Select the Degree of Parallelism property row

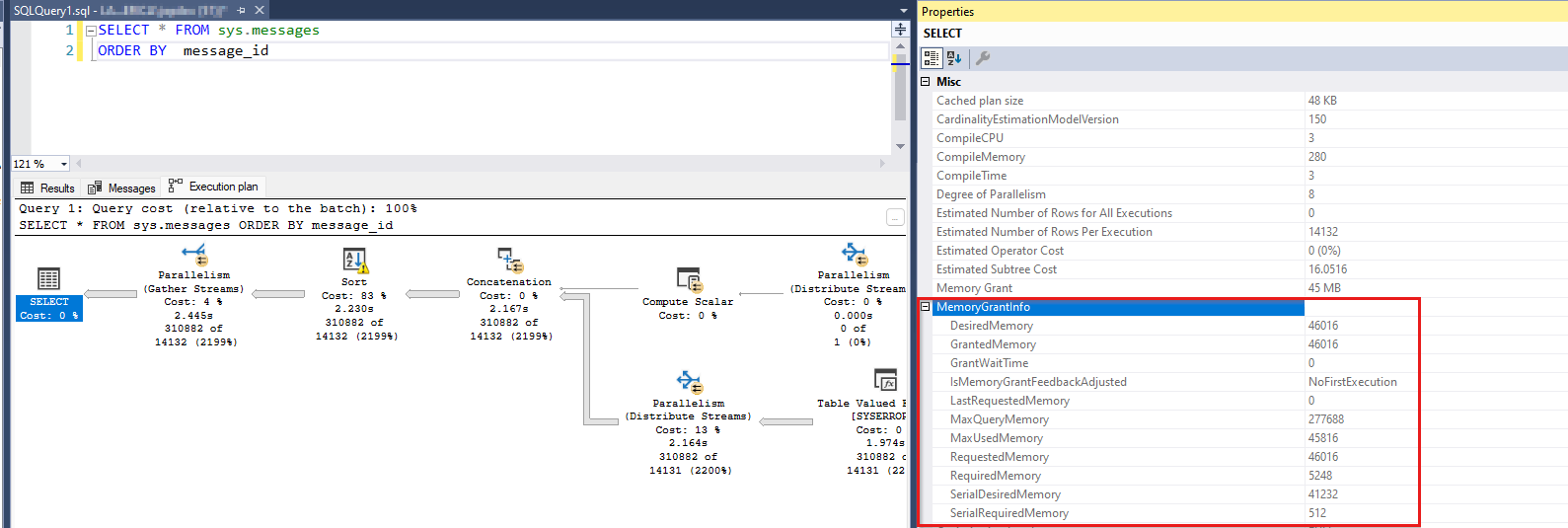[x=991, y=194]
